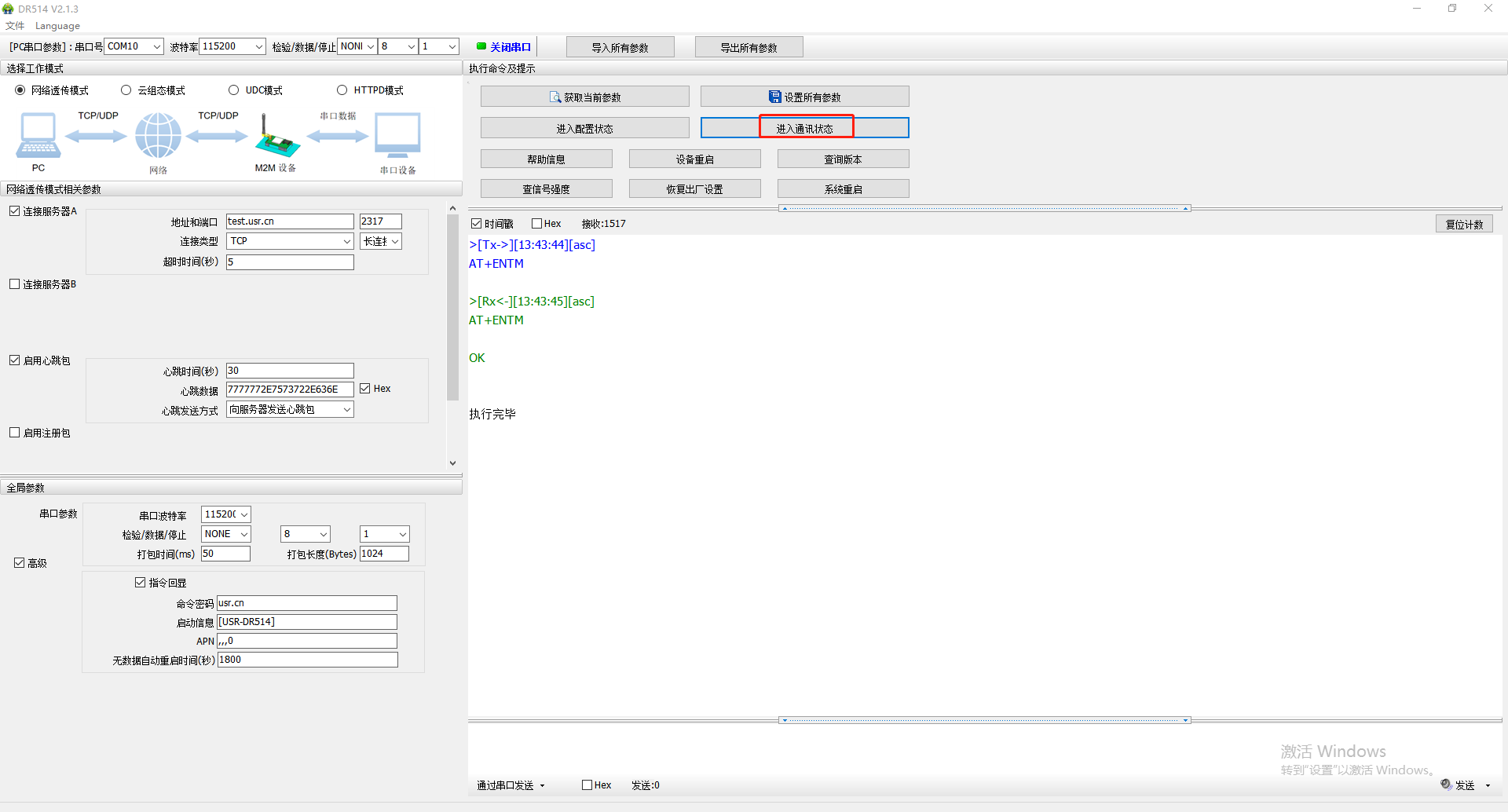1508x812 pixels.
Task: Enable the connect server B checkbox
Action: (x=15, y=284)
